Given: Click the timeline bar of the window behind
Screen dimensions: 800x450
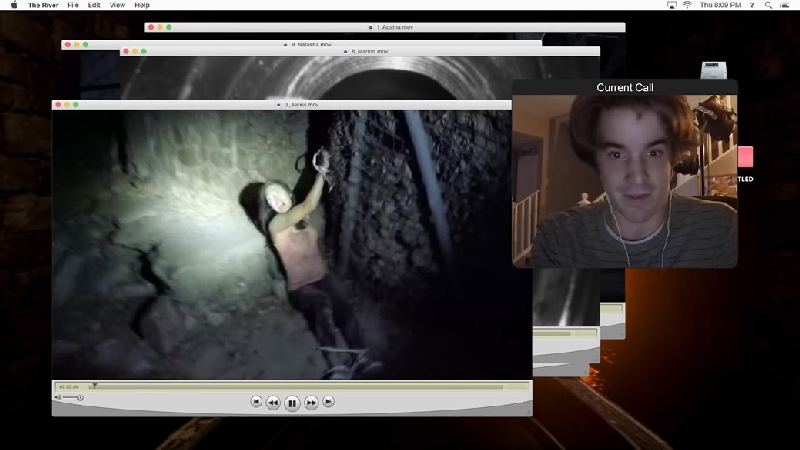Looking at the screenshot, I should coord(565,333).
